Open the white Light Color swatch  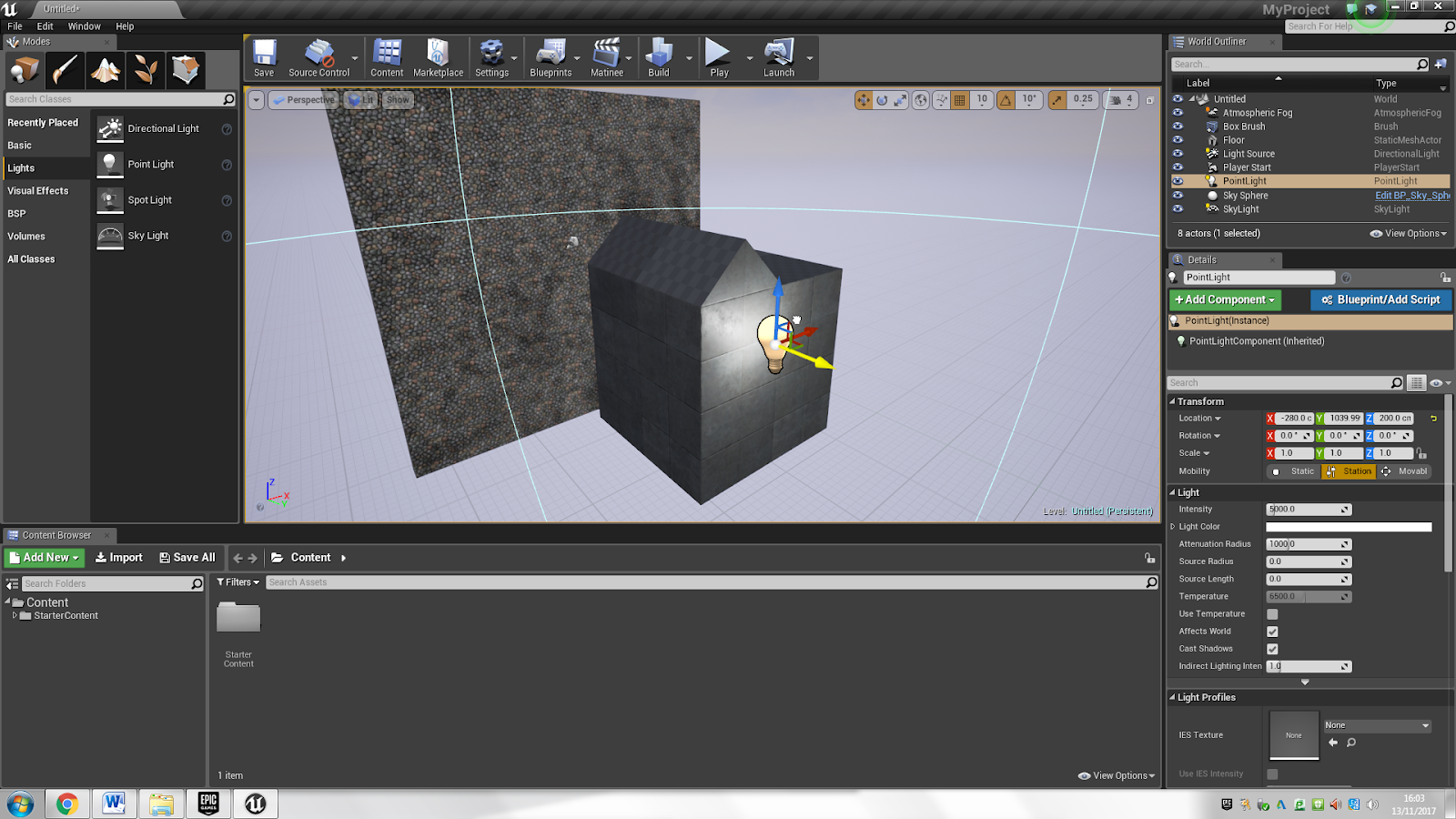coord(1349,527)
